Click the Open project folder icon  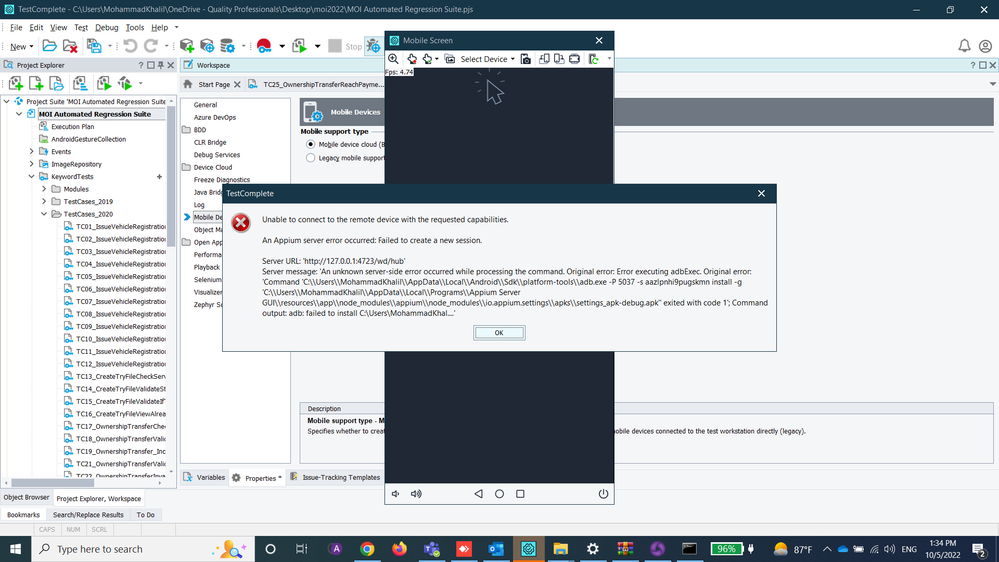49,46
